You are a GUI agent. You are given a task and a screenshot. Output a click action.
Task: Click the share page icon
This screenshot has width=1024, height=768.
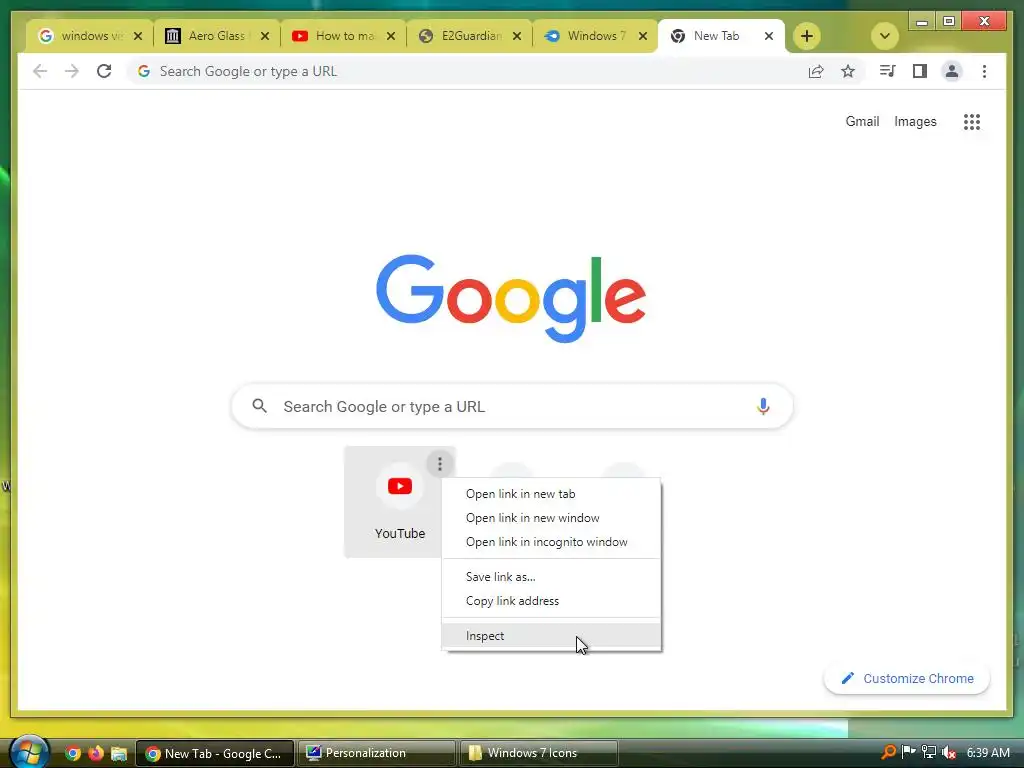coord(816,71)
